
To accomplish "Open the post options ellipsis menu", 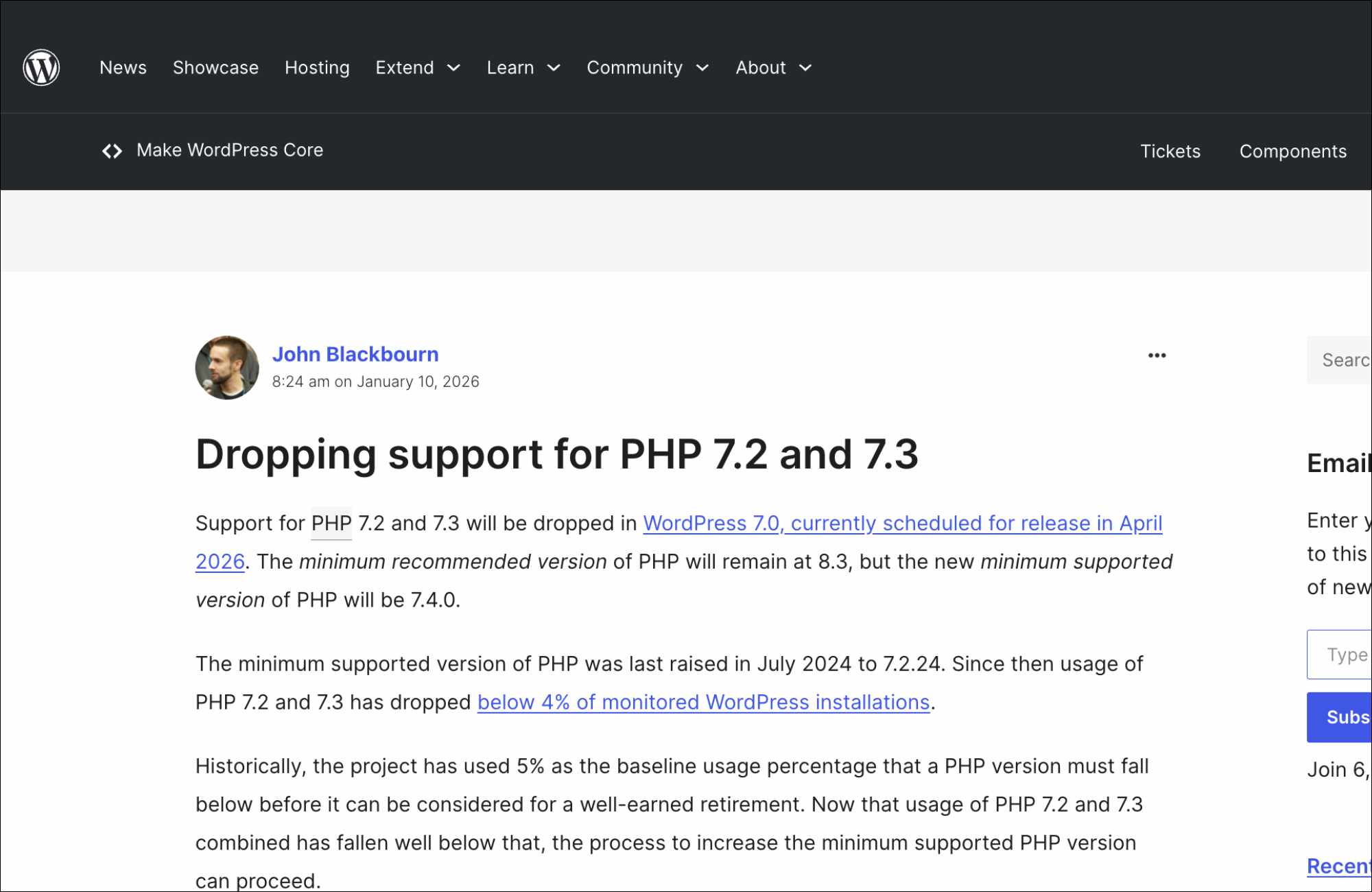I will [x=1157, y=355].
